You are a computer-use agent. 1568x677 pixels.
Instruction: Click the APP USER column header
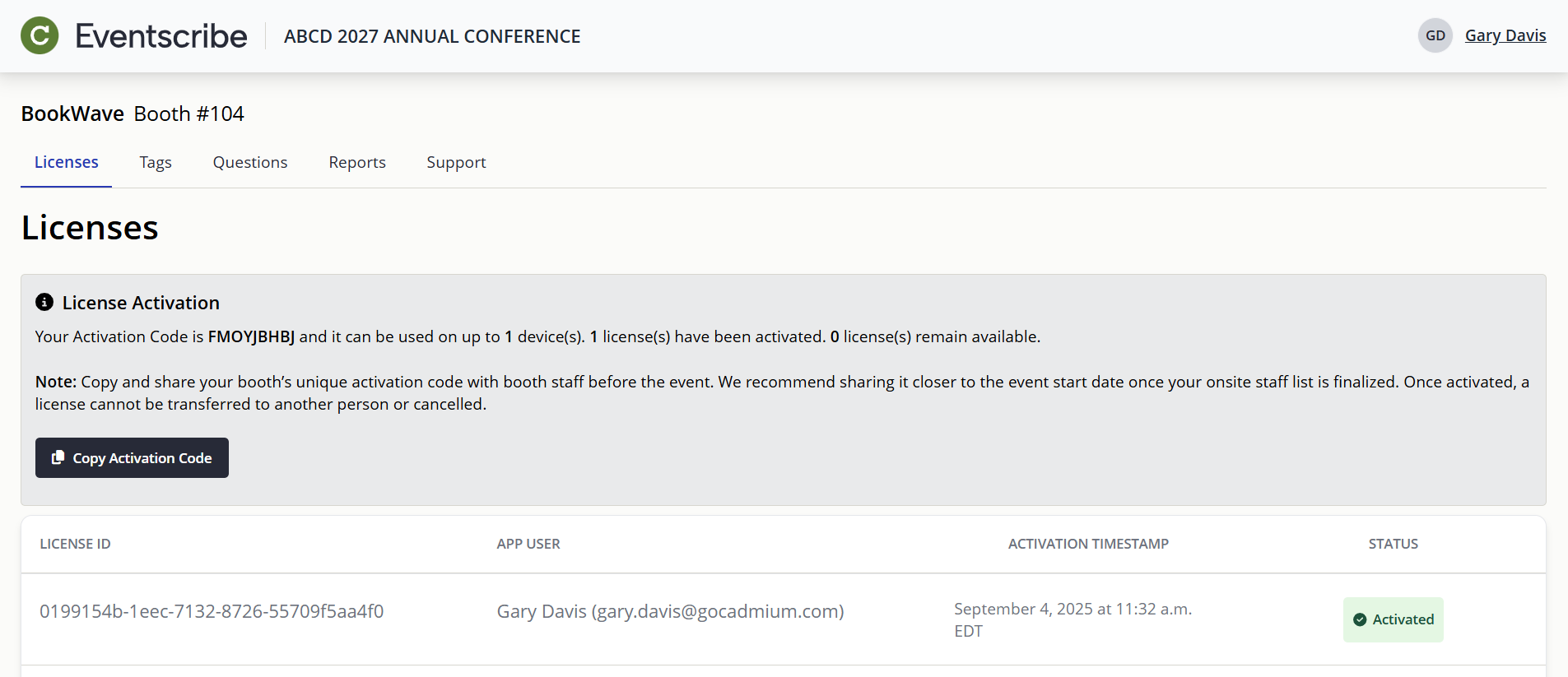[528, 544]
